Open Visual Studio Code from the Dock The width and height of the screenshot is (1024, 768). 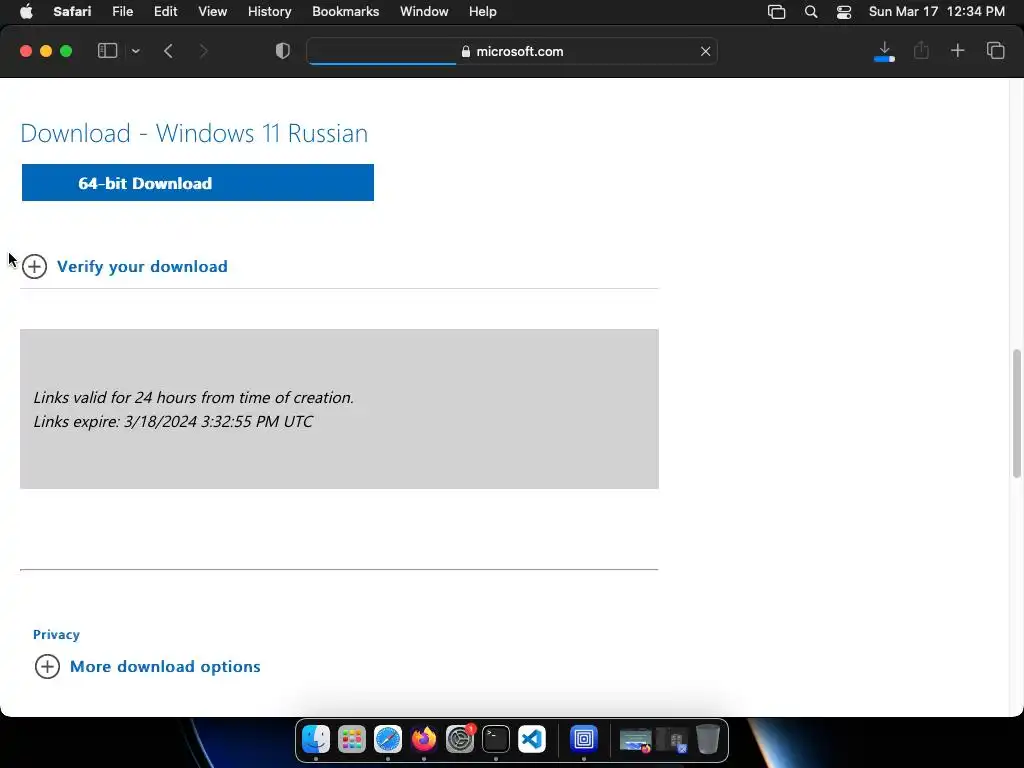point(532,739)
